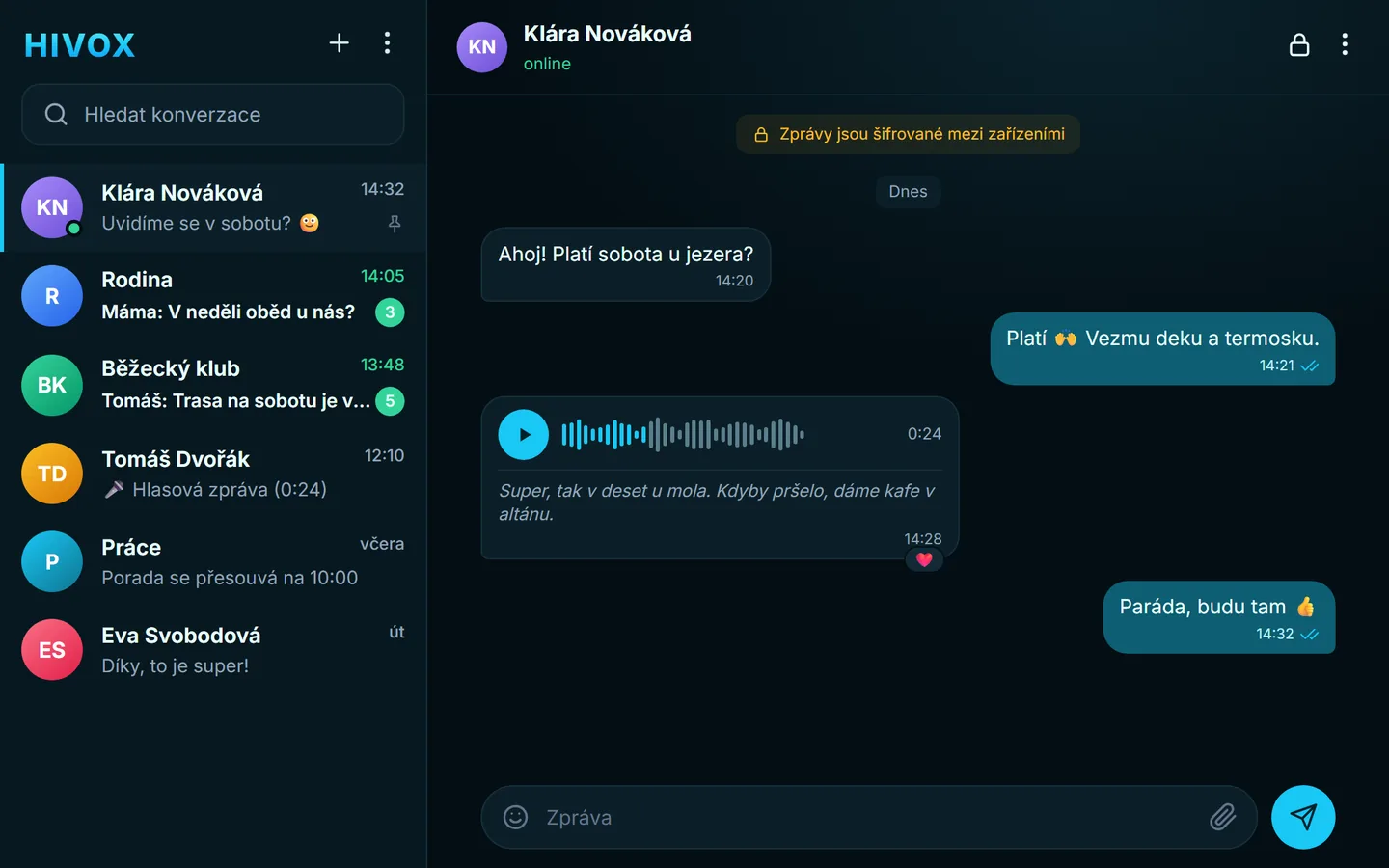Attach a file with paperclip icon
The width and height of the screenshot is (1389, 868).
1222,817
